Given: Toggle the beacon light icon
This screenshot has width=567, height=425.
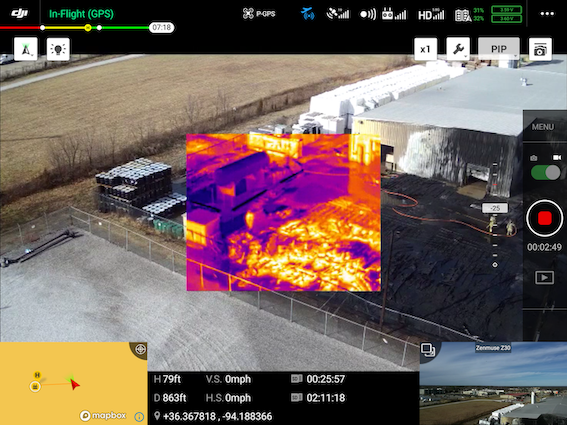Looking at the screenshot, I should tap(58, 49).
